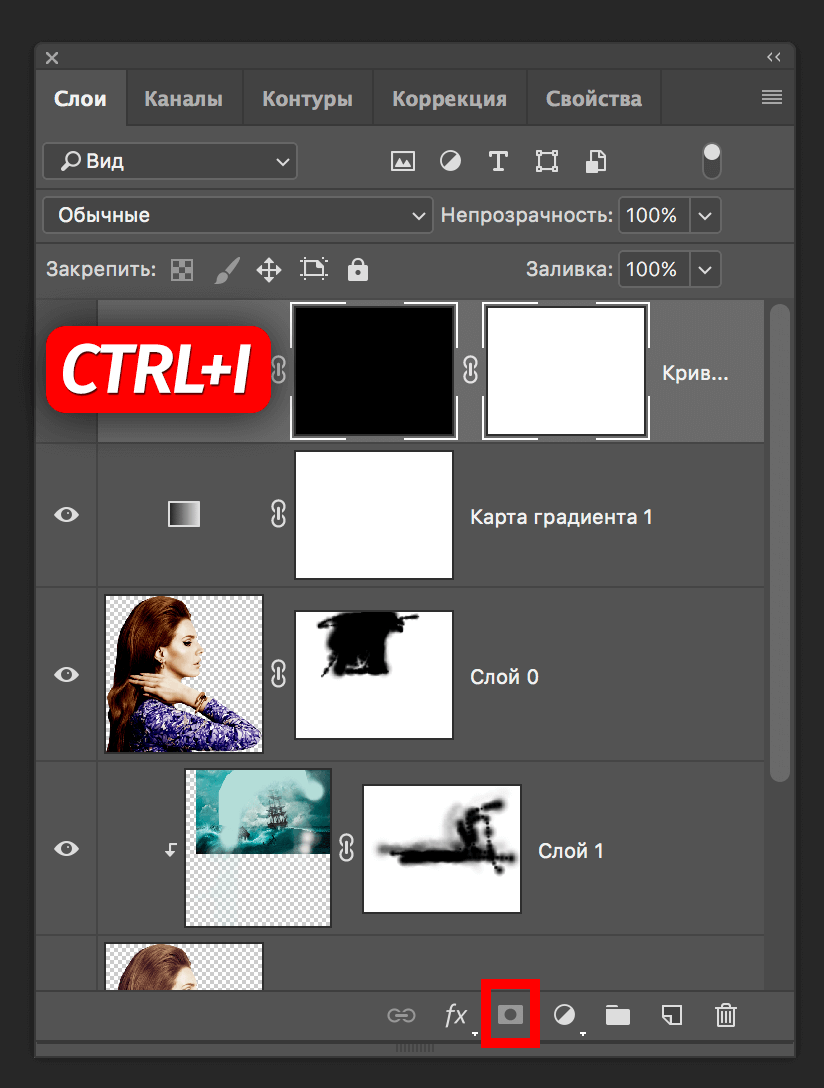
Task: Create a new layer group folder
Action: [617, 1015]
